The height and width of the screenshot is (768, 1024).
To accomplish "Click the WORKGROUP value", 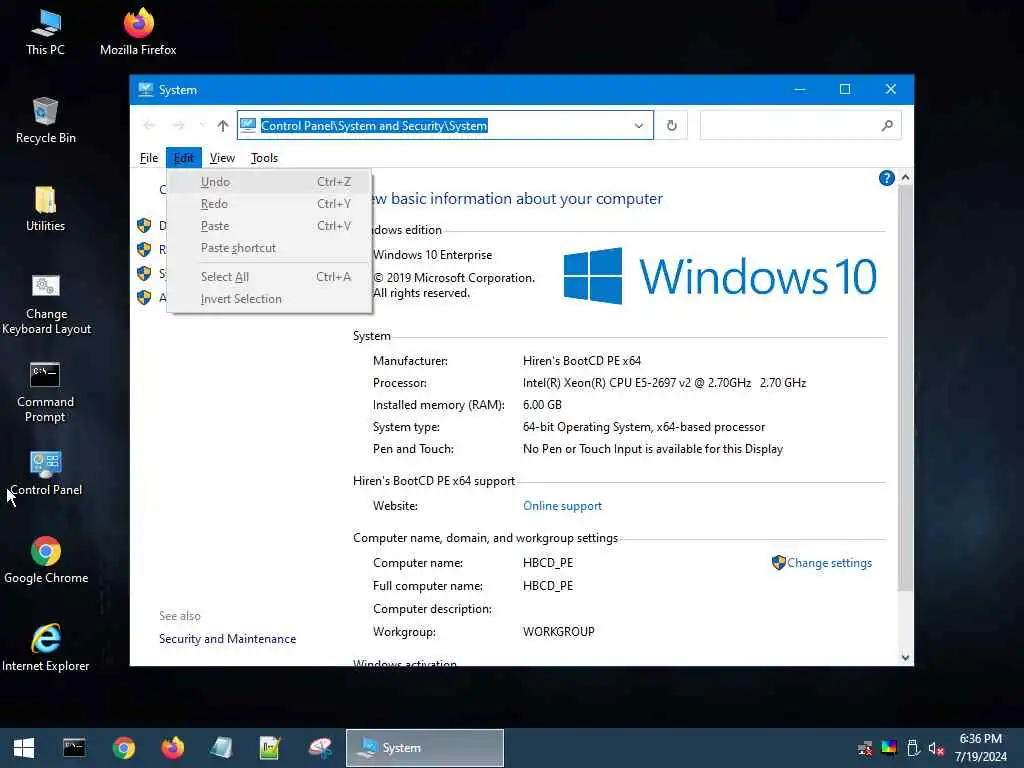I will pos(558,632).
